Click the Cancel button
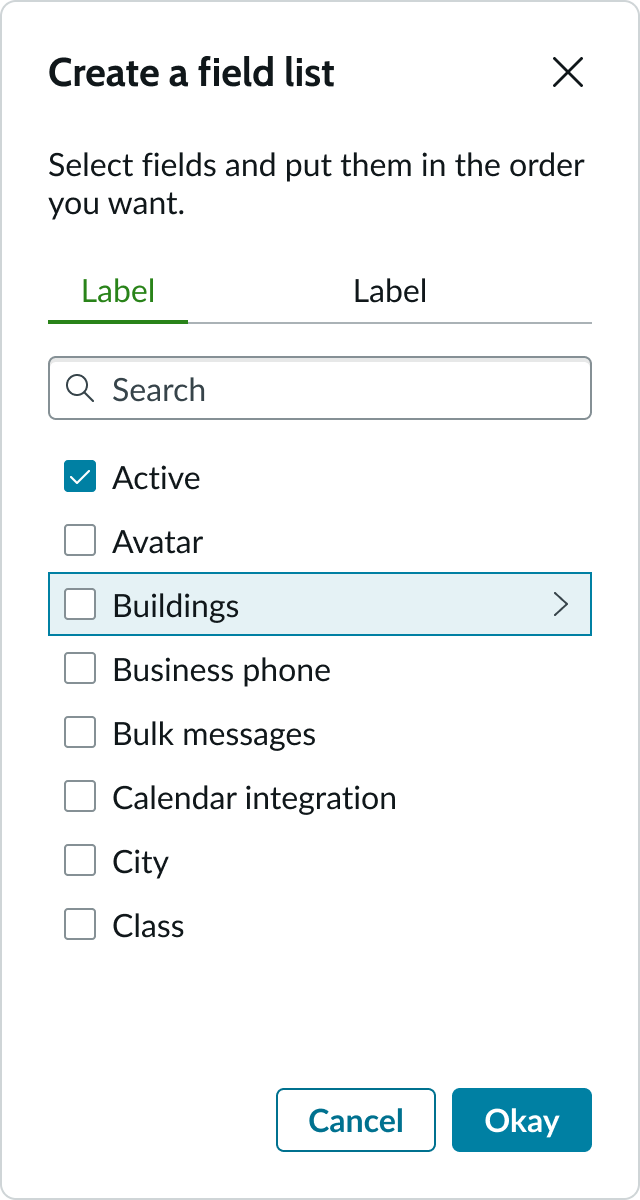Viewport: 640px width, 1200px height. click(x=355, y=1120)
